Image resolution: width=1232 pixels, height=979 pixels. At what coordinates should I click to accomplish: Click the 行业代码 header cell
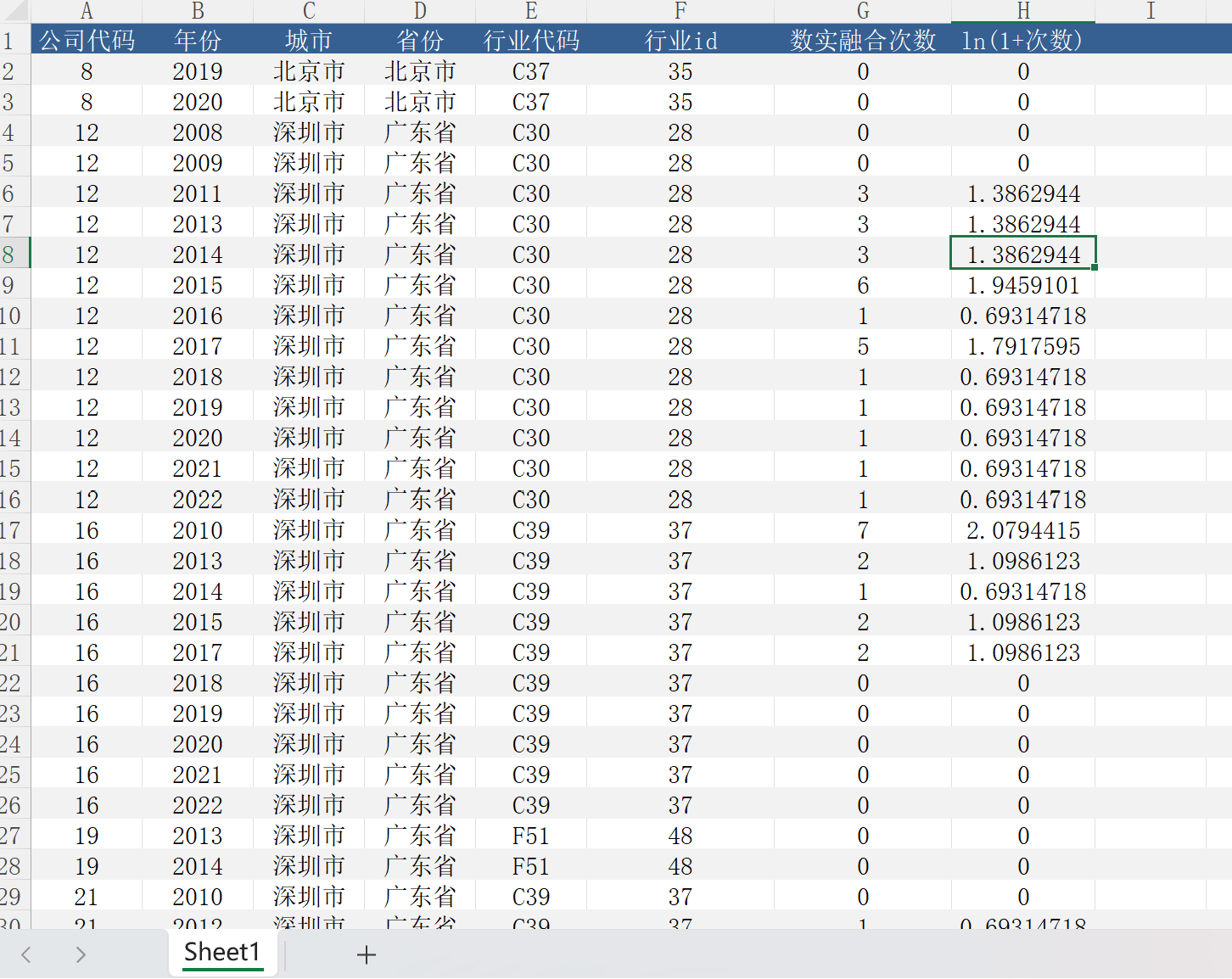tap(531, 41)
